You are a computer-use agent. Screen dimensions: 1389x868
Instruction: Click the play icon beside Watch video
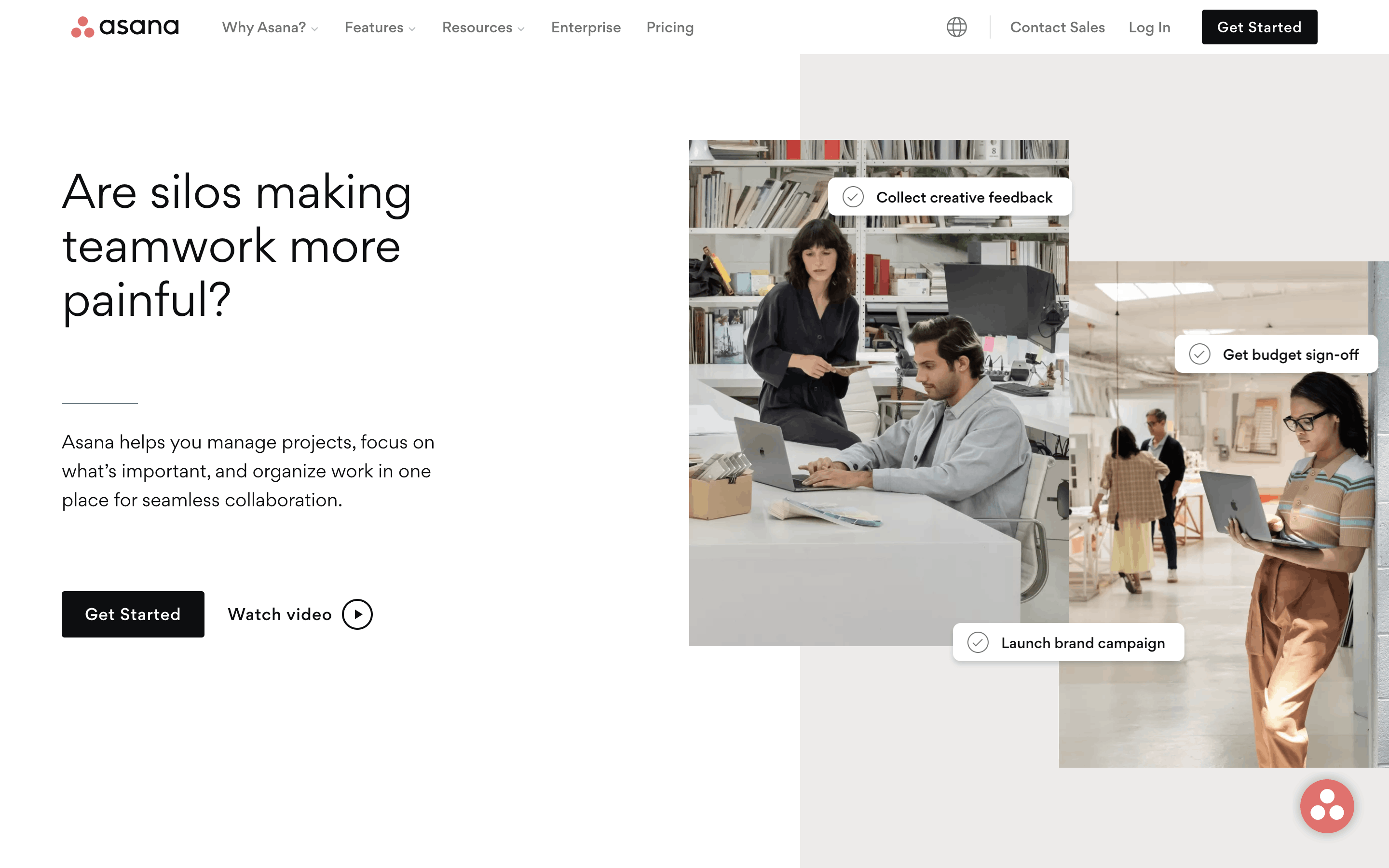coord(357,614)
